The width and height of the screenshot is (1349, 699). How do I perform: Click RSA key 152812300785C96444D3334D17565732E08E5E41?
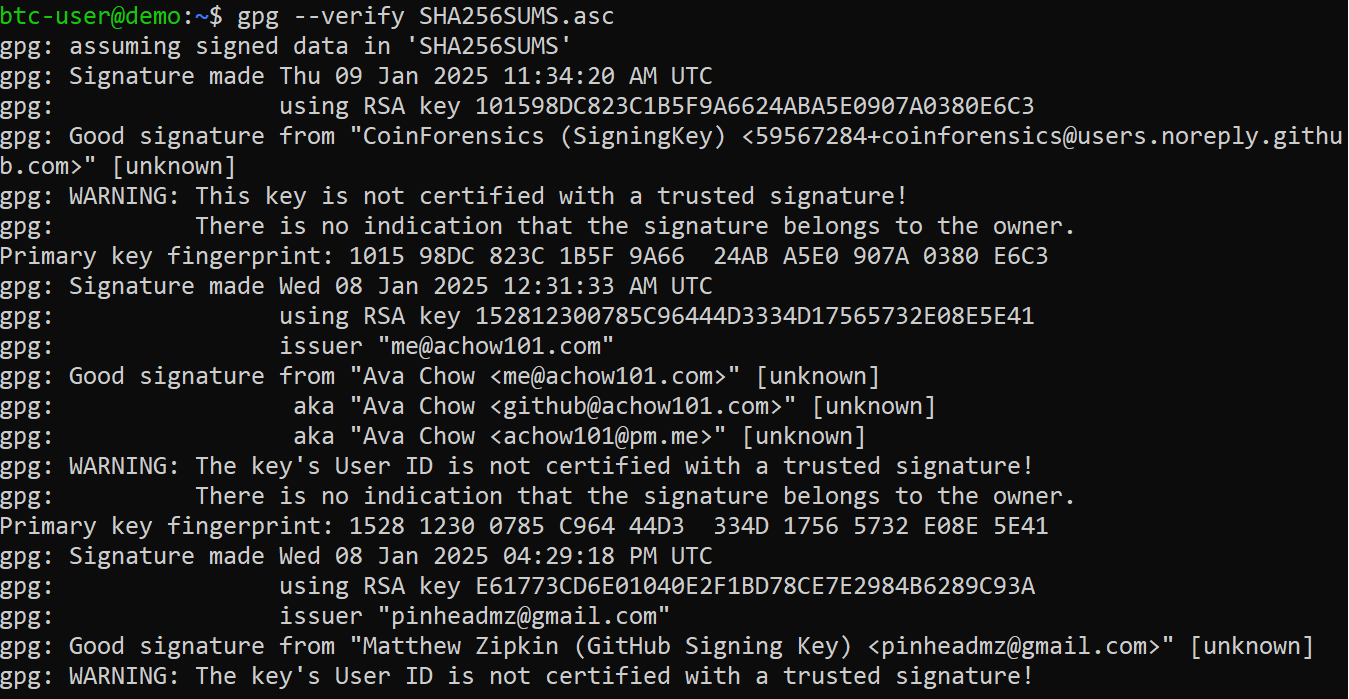point(754,316)
